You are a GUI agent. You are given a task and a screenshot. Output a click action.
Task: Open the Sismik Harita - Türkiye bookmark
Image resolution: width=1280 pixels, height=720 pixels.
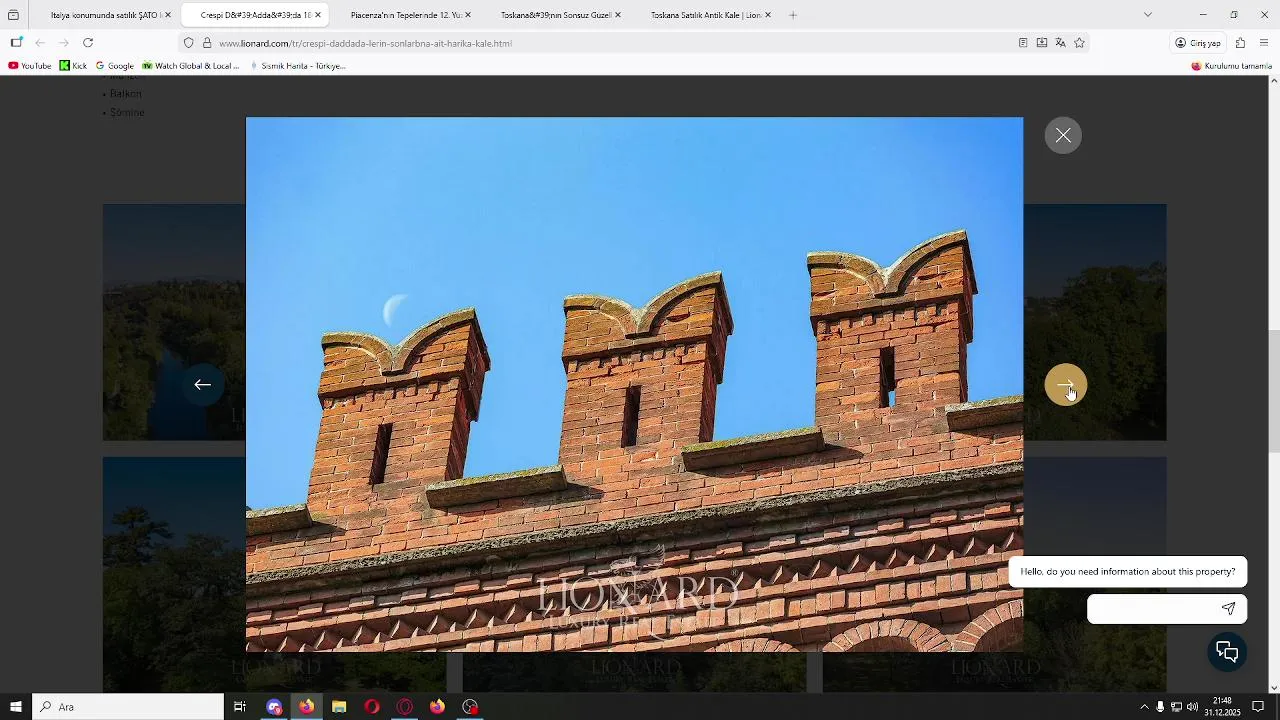pos(297,66)
